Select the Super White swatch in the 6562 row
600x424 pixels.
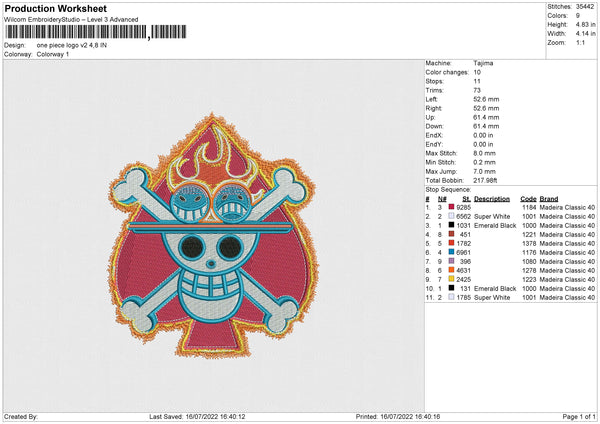(x=451, y=216)
